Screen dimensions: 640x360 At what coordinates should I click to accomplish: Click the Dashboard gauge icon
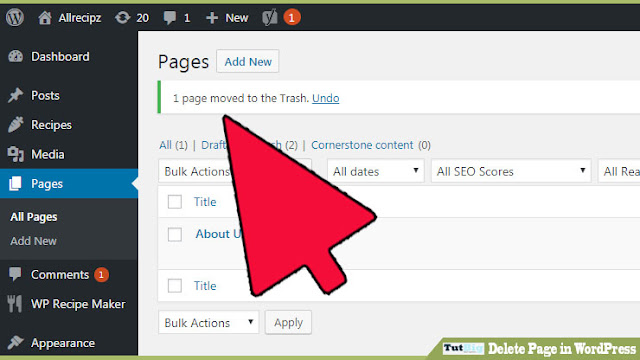click(x=16, y=56)
